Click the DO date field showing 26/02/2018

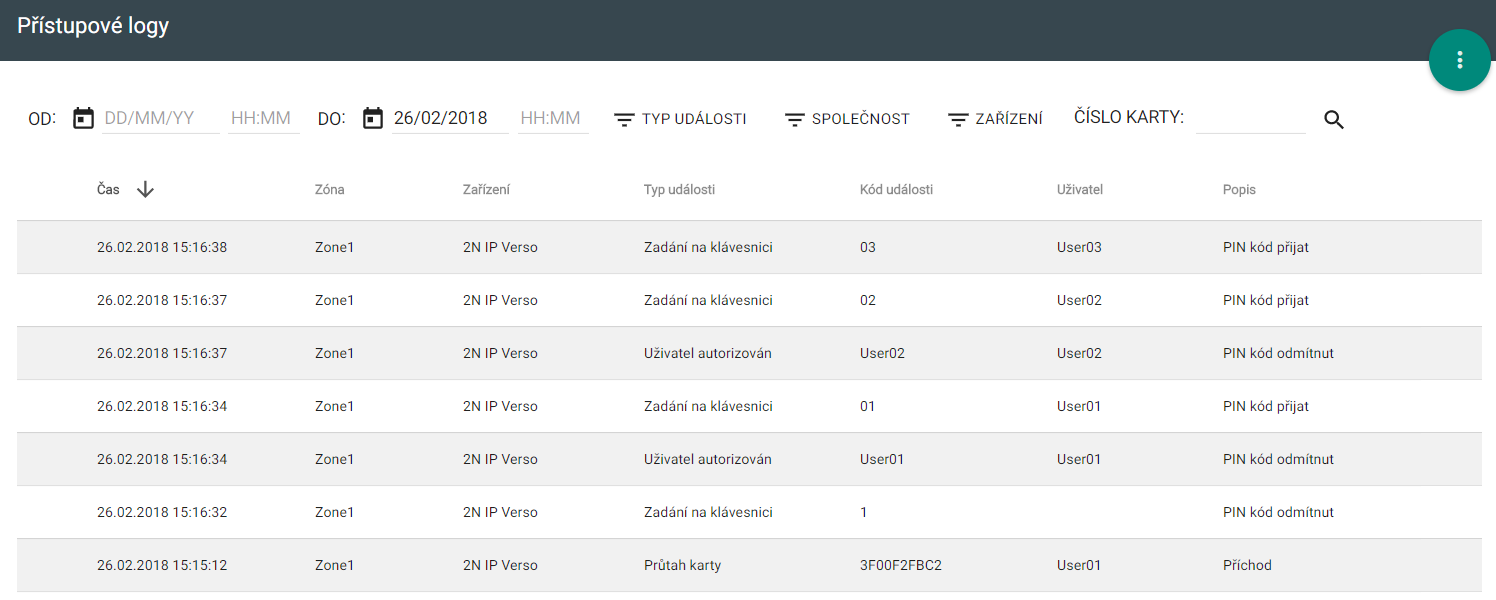pyautogui.click(x=449, y=118)
